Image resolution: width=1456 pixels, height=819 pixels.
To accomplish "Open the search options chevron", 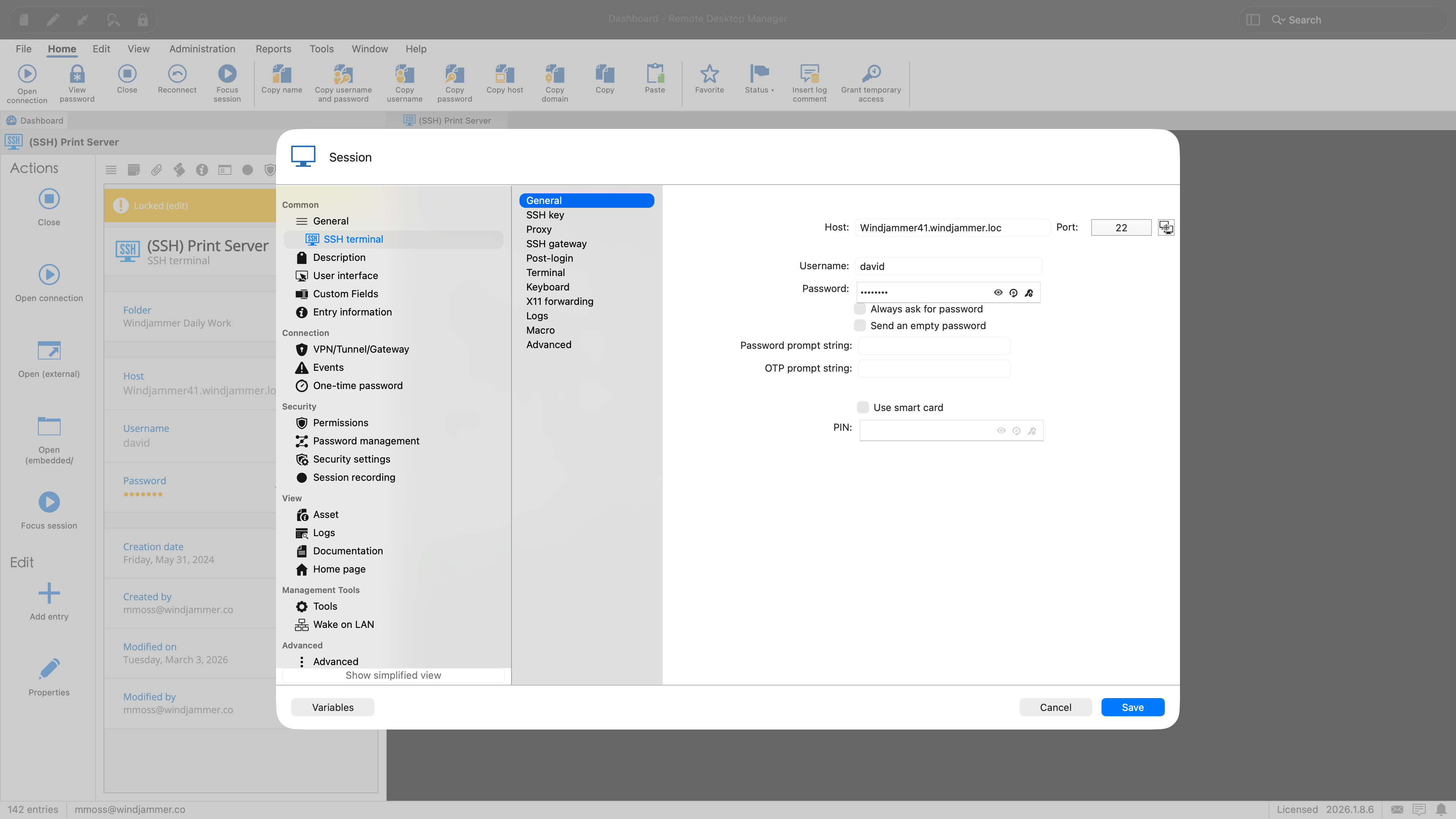I will pyautogui.click(x=1283, y=20).
